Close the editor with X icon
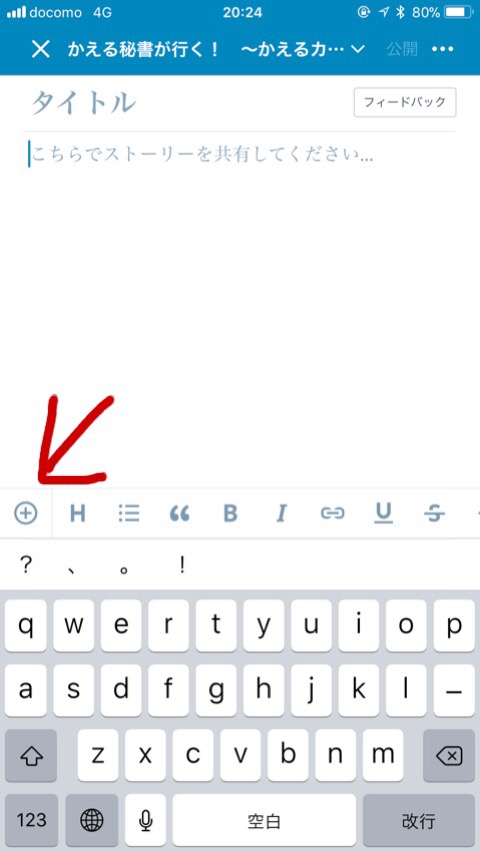 41,49
